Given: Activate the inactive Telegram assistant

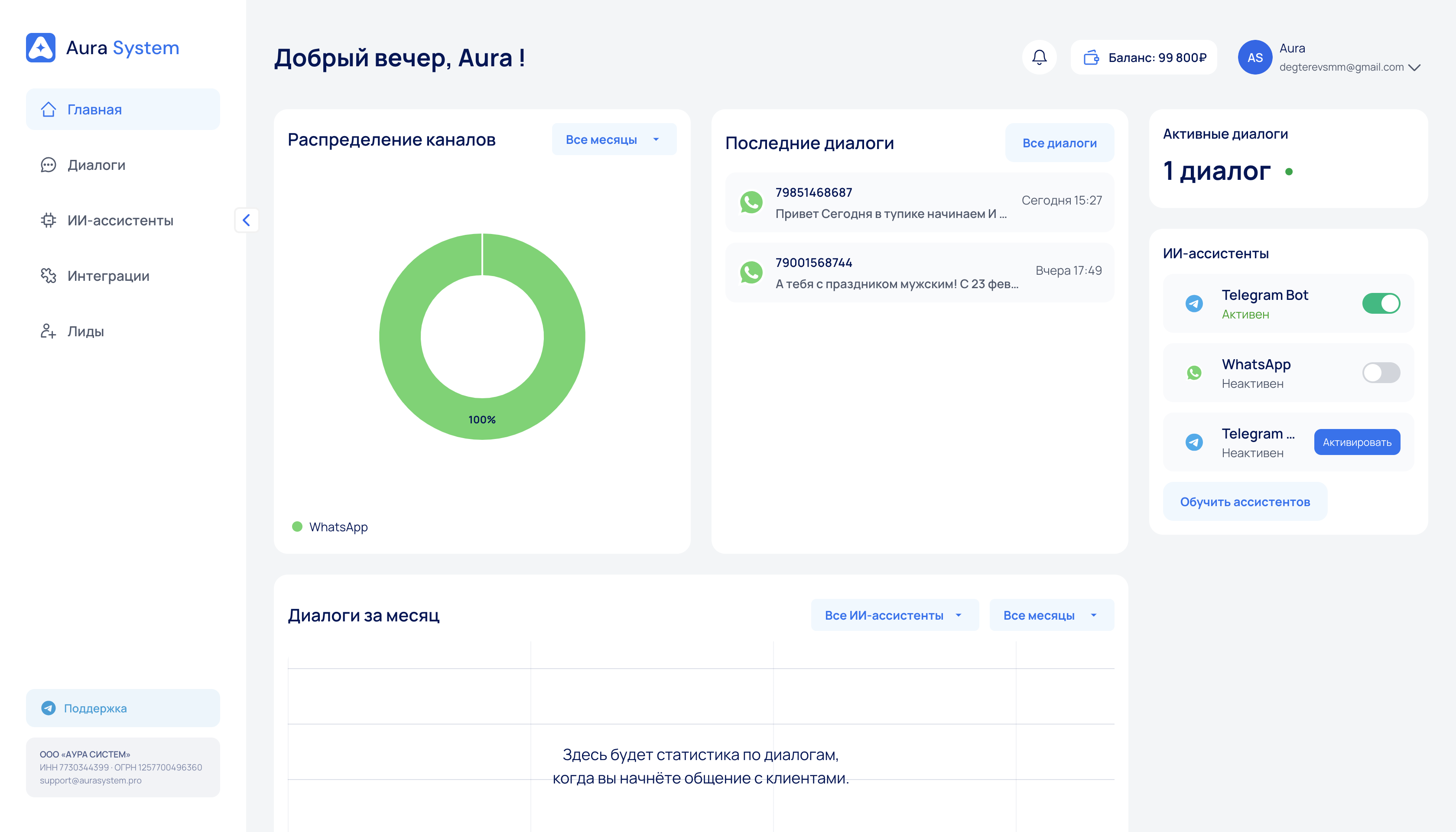Looking at the screenshot, I should pyautogui.click(x=1357, y=442).
